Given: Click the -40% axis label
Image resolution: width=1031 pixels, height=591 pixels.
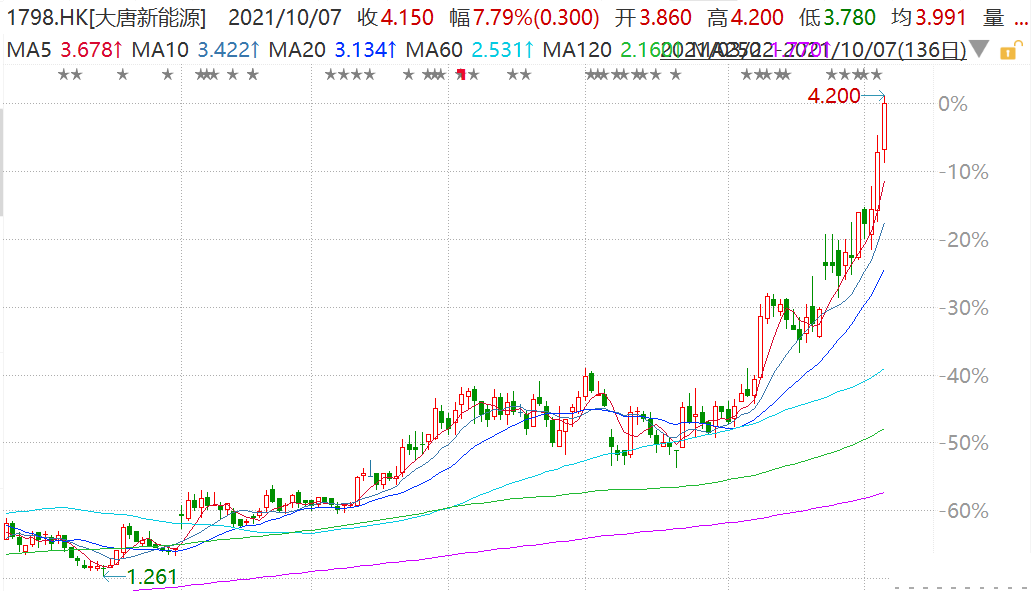Looking at the screenshot, I should click(x=964, y=376).
